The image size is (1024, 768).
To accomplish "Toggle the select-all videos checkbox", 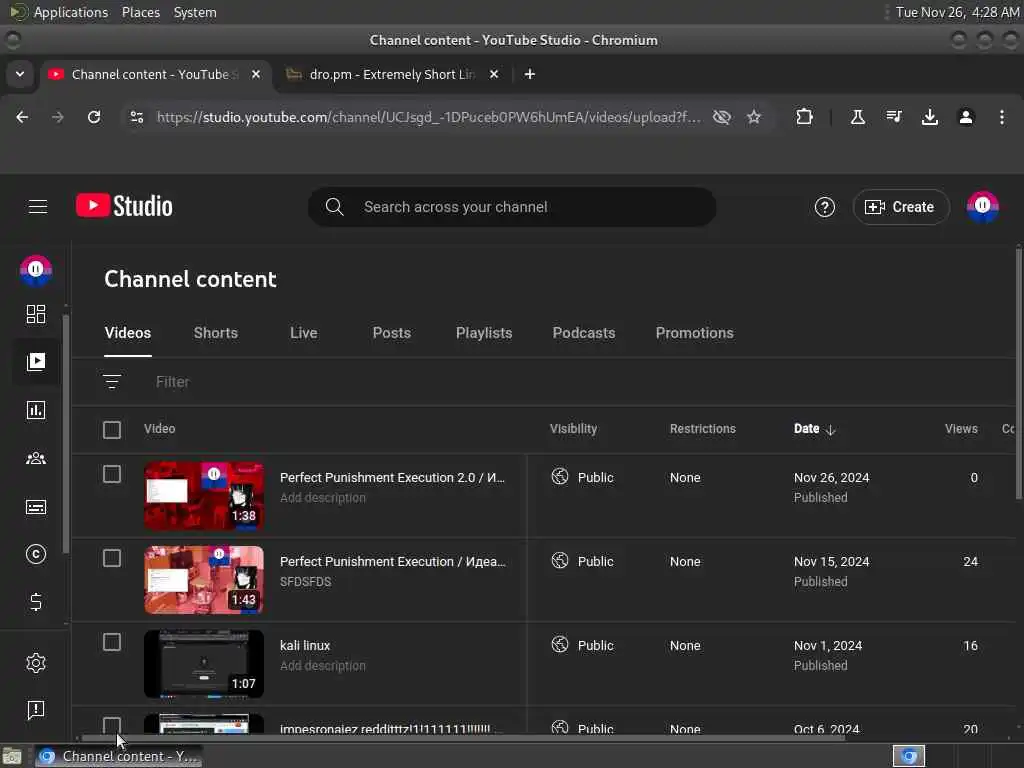I will pyautogui.click(x=112, y=430).
